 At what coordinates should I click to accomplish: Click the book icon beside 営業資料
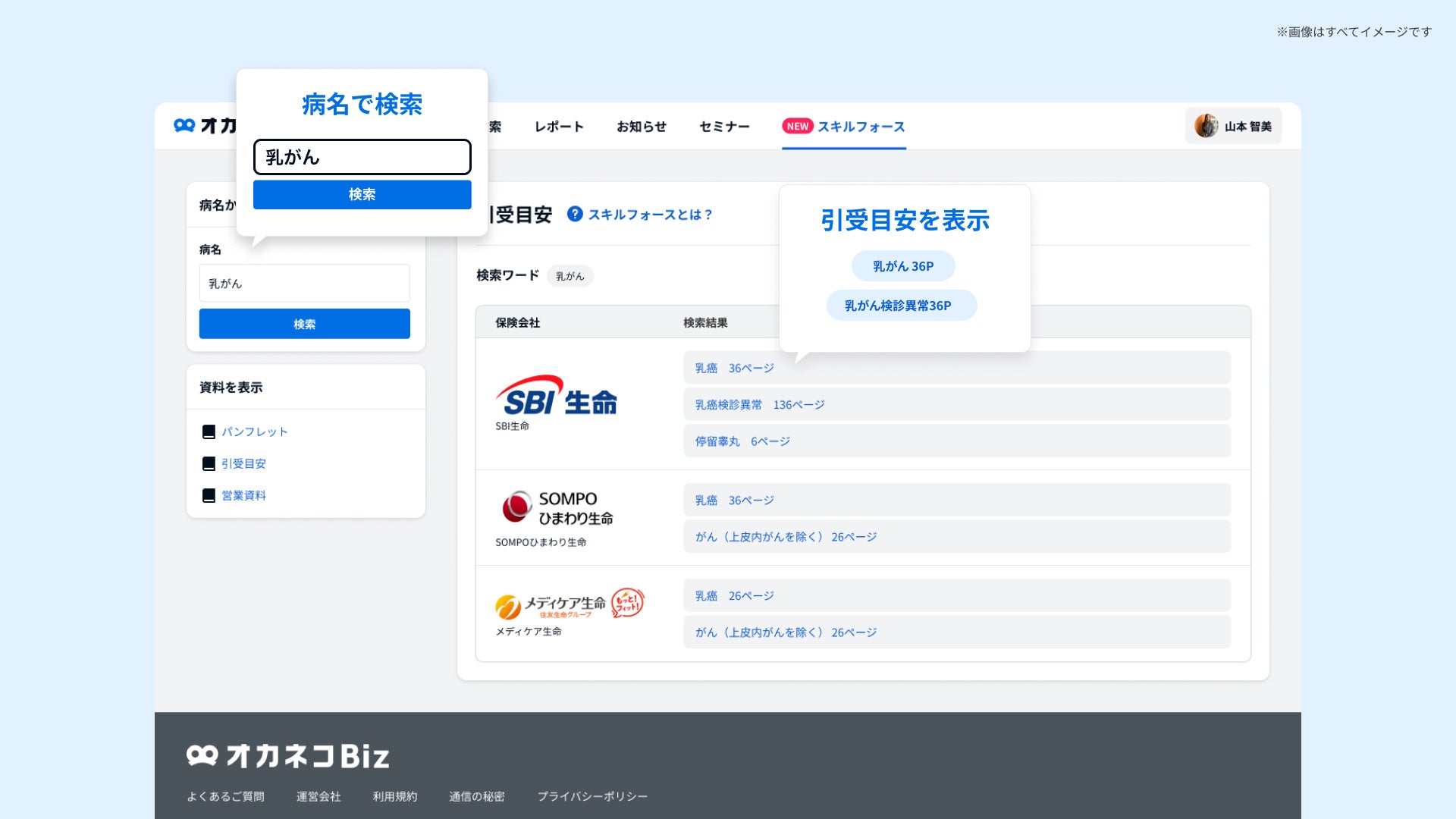tap(209, 496)
